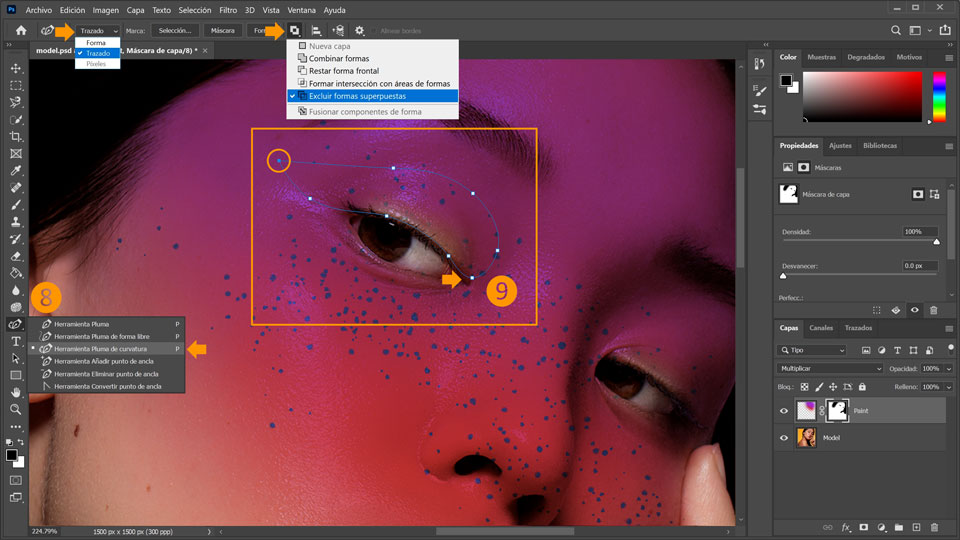This screenshot has height=540, width=960.
Task: Click the Densidad slider handle
Action: point(937,242)
